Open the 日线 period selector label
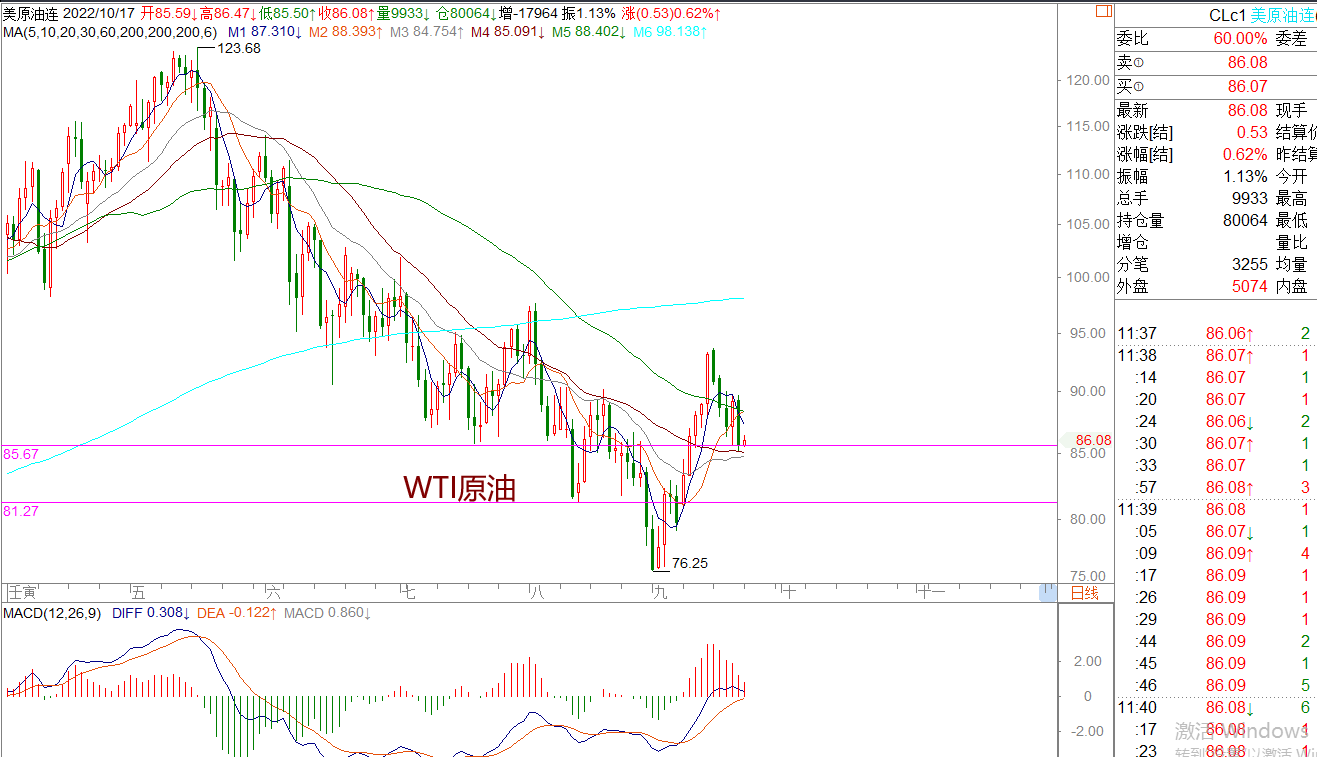 pos(1084,594)
